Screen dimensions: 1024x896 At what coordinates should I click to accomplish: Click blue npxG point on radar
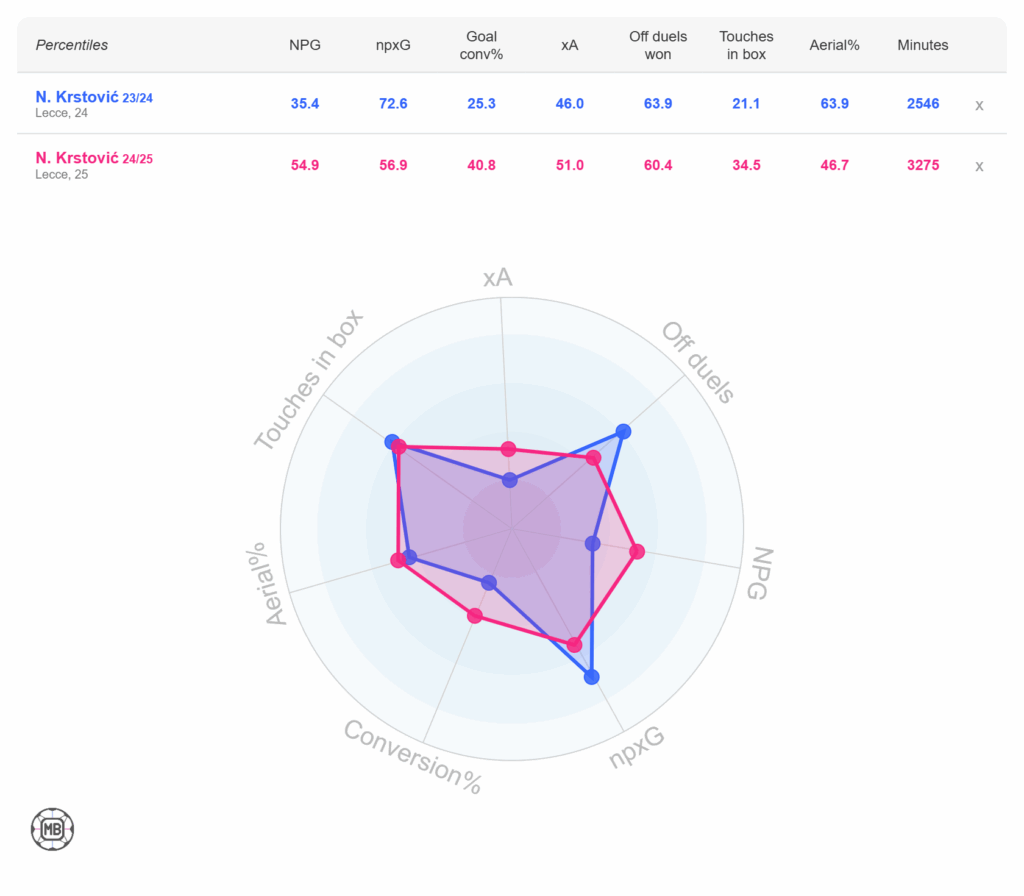tap(591, 677)
